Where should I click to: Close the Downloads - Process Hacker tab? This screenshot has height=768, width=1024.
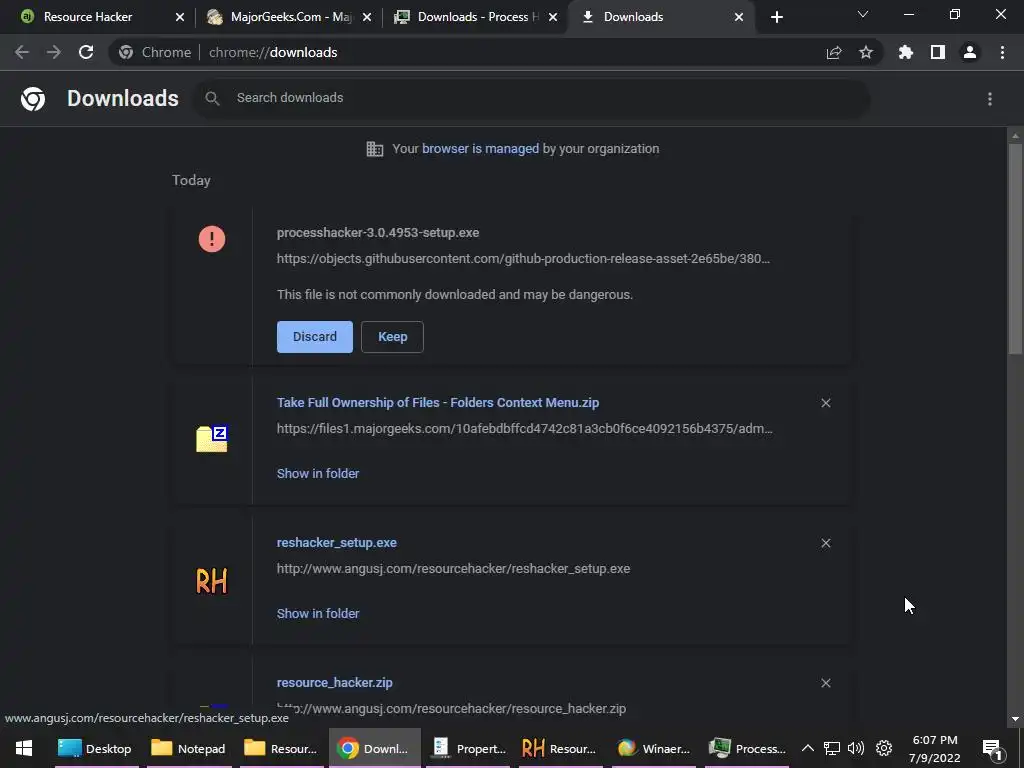(x=553, y=17)
